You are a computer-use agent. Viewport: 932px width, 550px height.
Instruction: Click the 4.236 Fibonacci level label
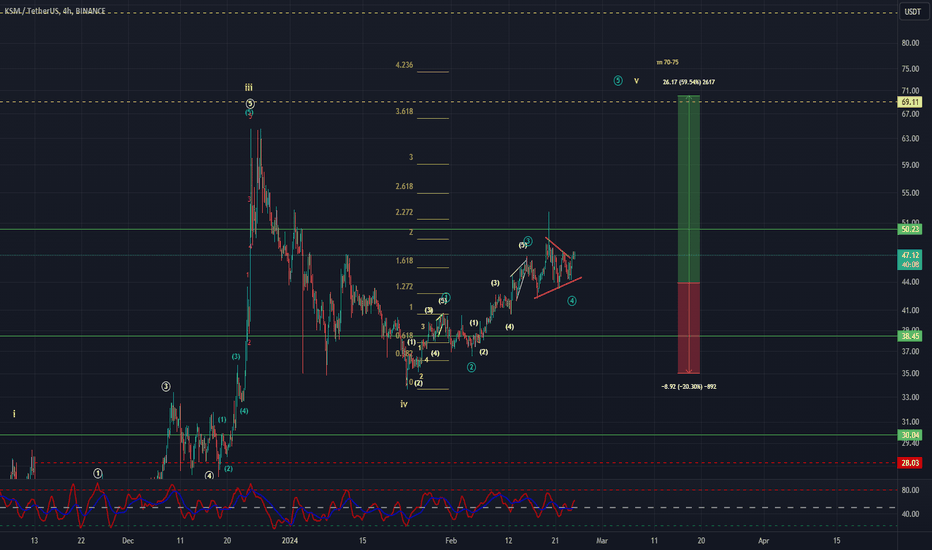tap(404, 65)
